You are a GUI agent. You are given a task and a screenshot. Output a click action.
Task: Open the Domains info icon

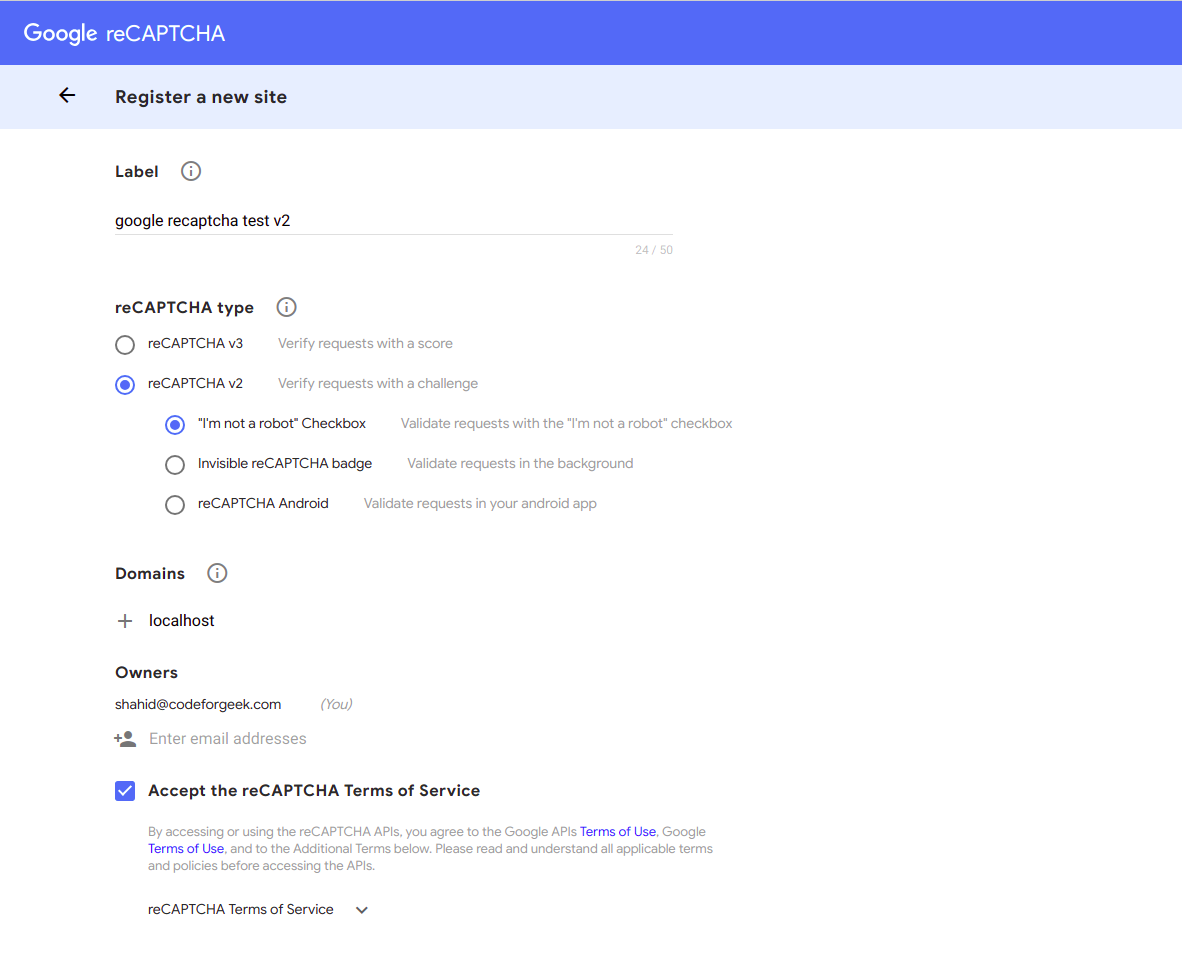(x=217, y=573)
